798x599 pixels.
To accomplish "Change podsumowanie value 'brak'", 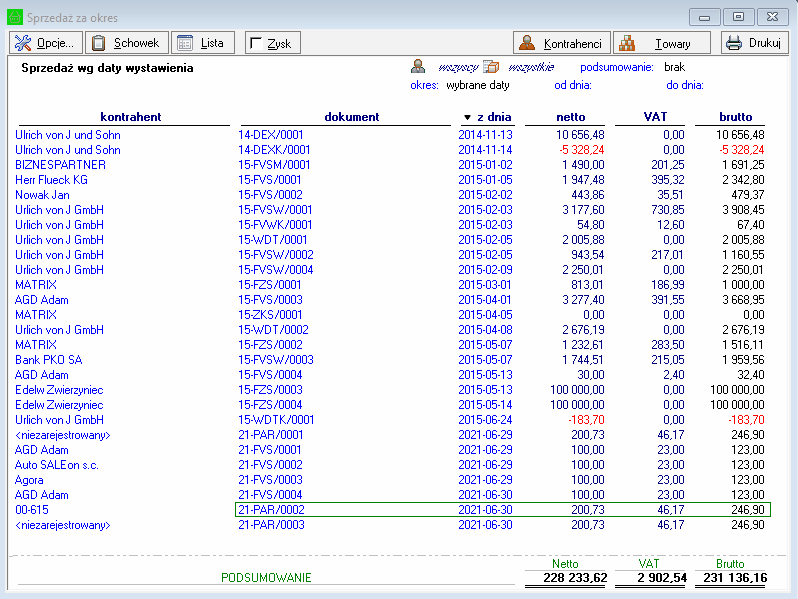I will [x=674, y=67].
